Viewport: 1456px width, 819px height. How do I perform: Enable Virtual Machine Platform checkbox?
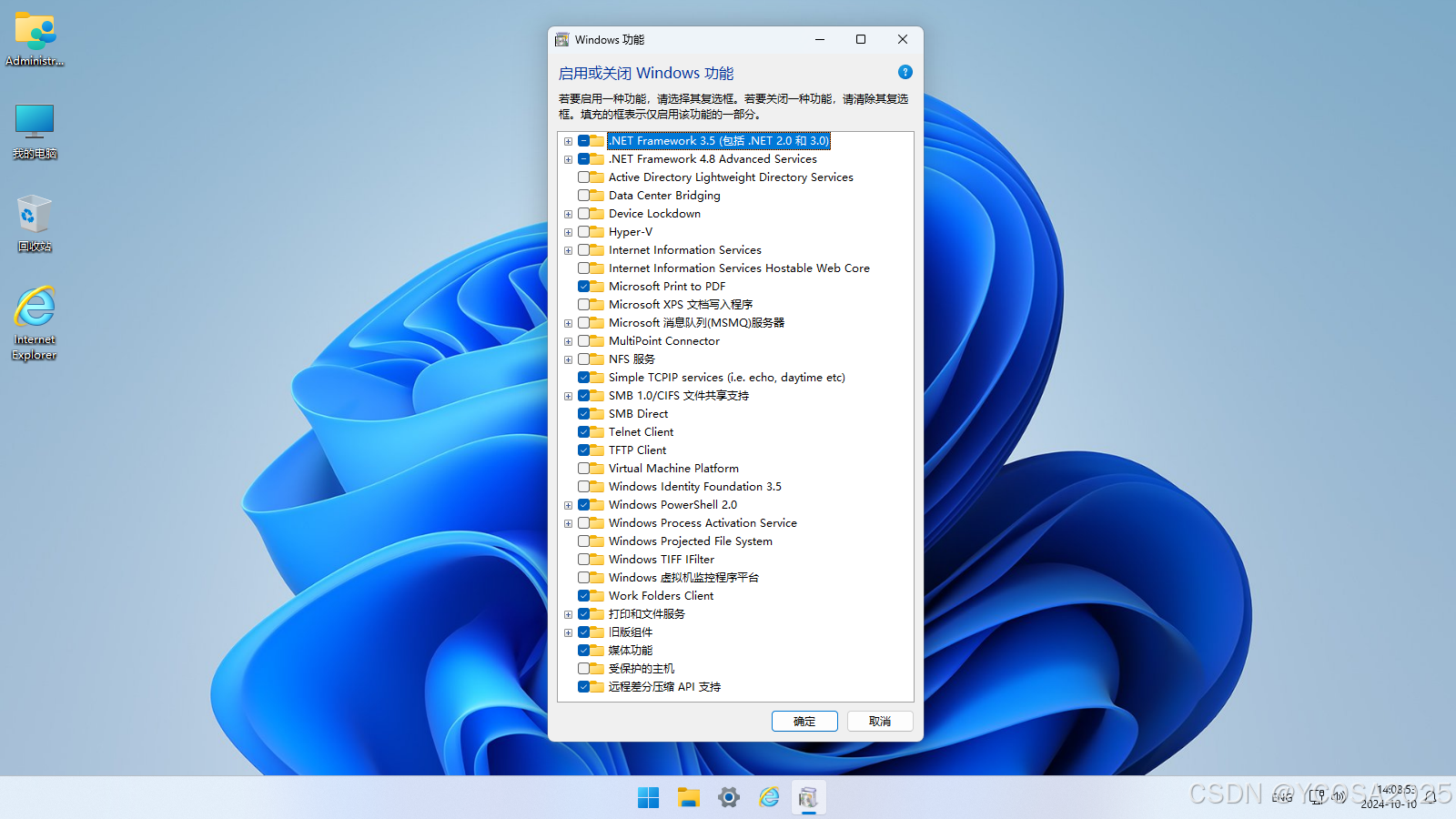point(583,469)
